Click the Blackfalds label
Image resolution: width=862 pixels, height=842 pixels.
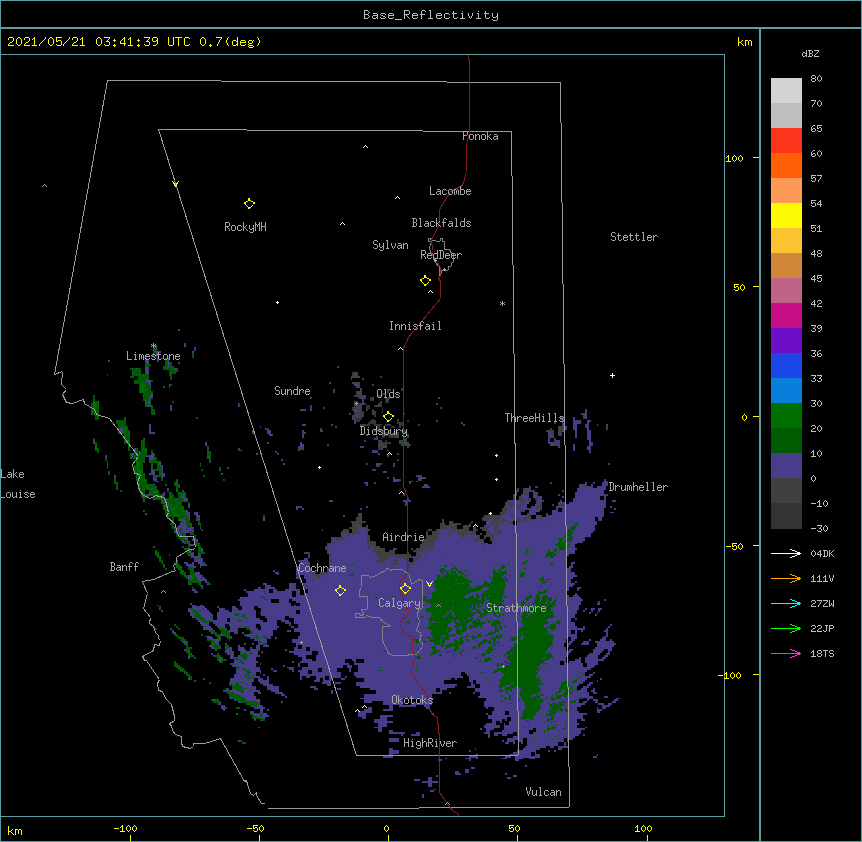point(441,223)
